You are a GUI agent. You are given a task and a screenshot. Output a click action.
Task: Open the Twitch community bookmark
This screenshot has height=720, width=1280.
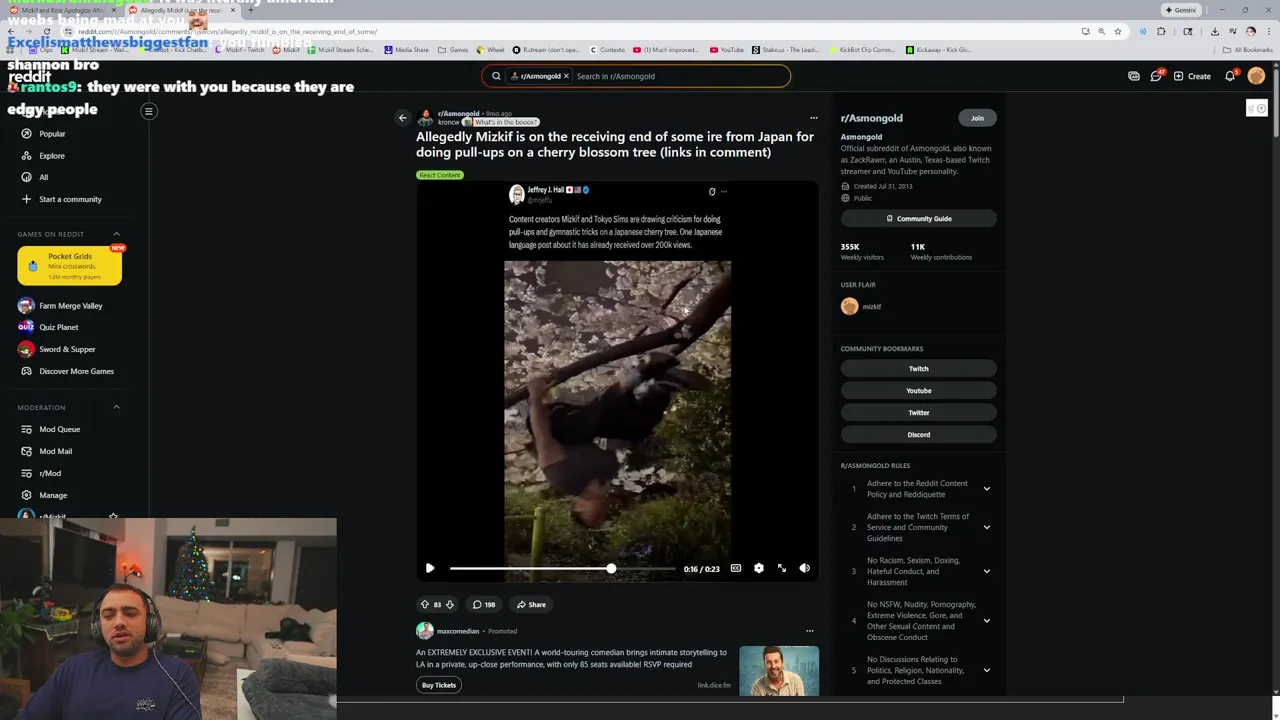tap(918, 368)
